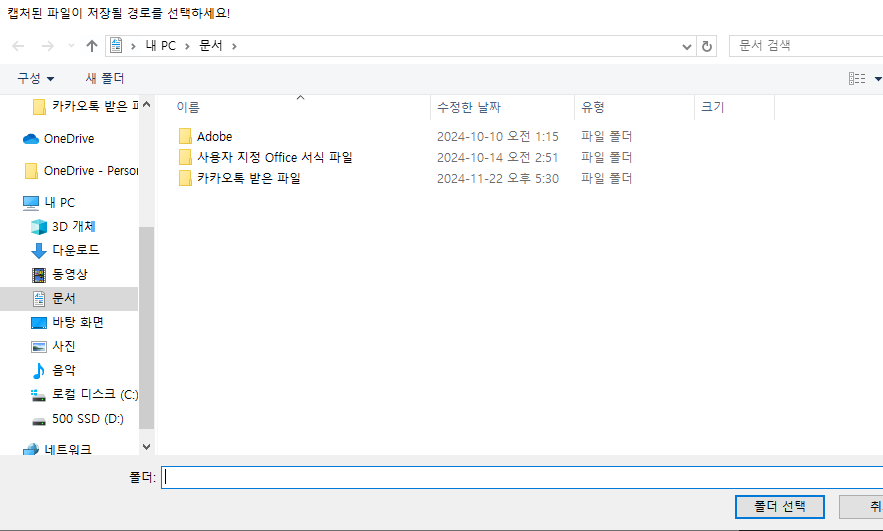The height and width of the screenshot is (531, 883).
Task: Select 카카오톡 받은 파일 folder in file list
Action: click(248, 179)
